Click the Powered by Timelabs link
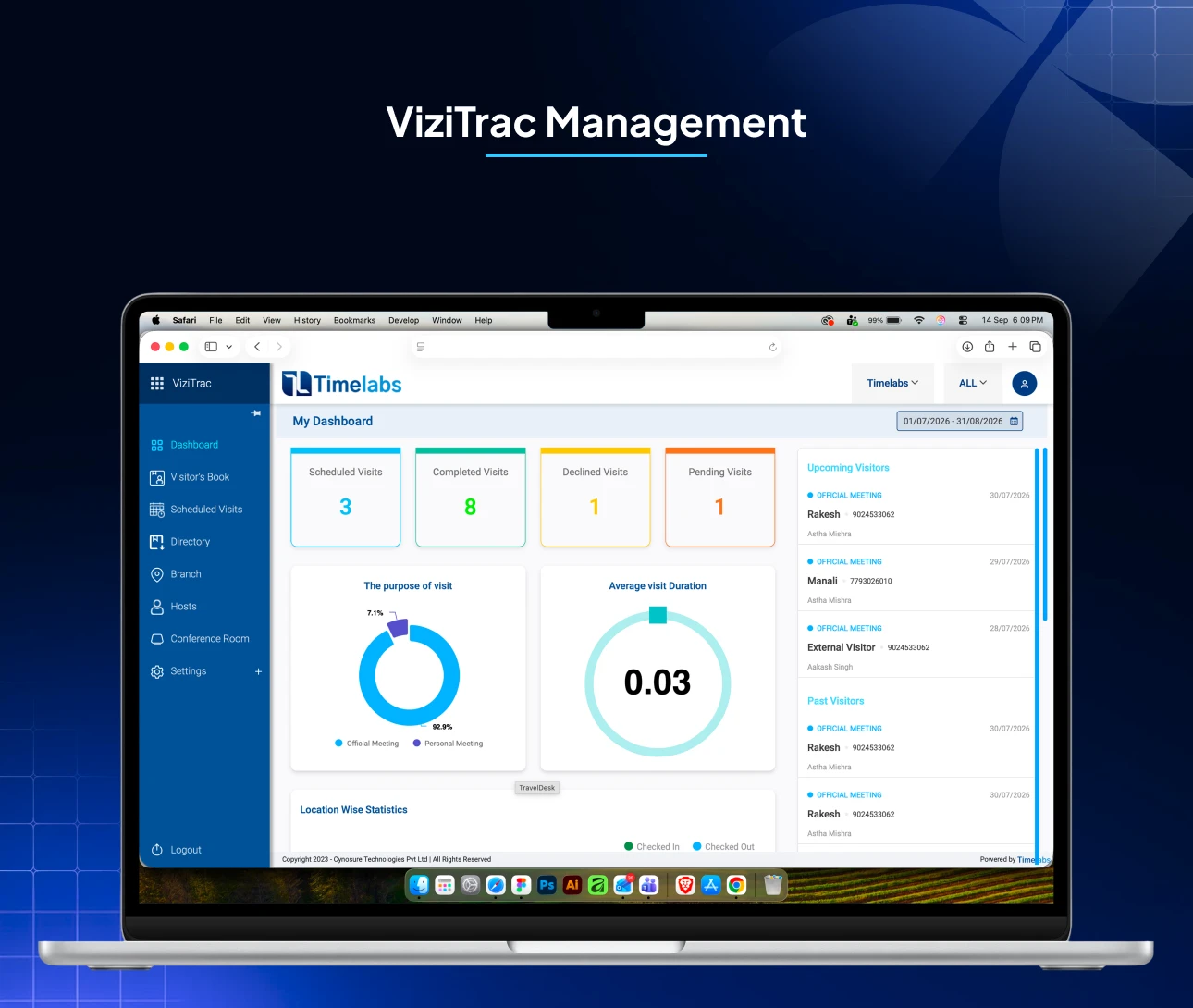Viewport: 1193px width, 1008px height. click(1015, 860)
